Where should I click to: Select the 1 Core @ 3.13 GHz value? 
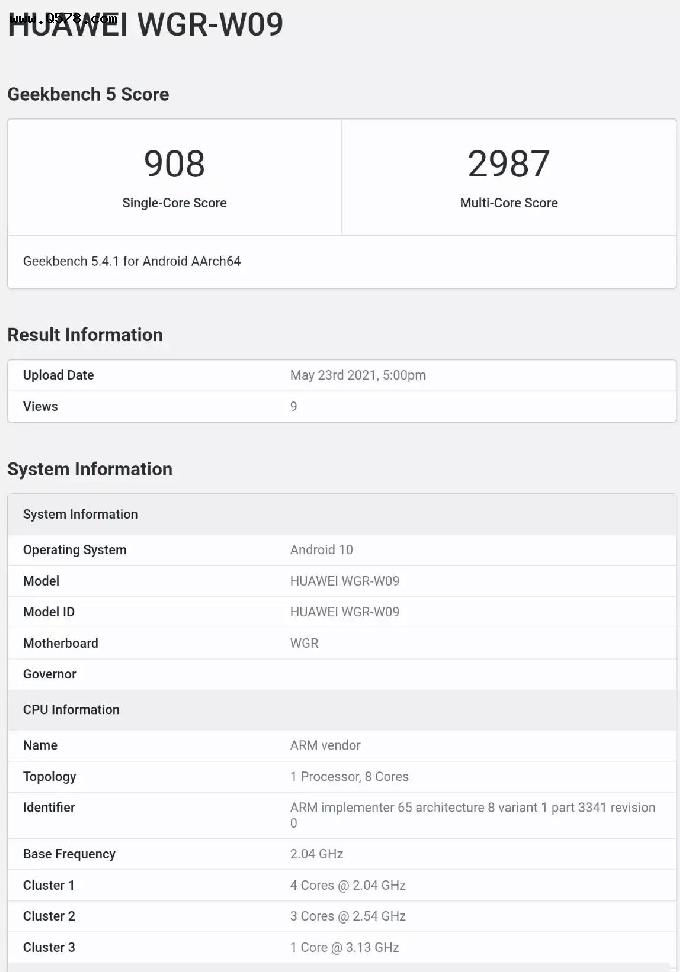tap(345, 947)
